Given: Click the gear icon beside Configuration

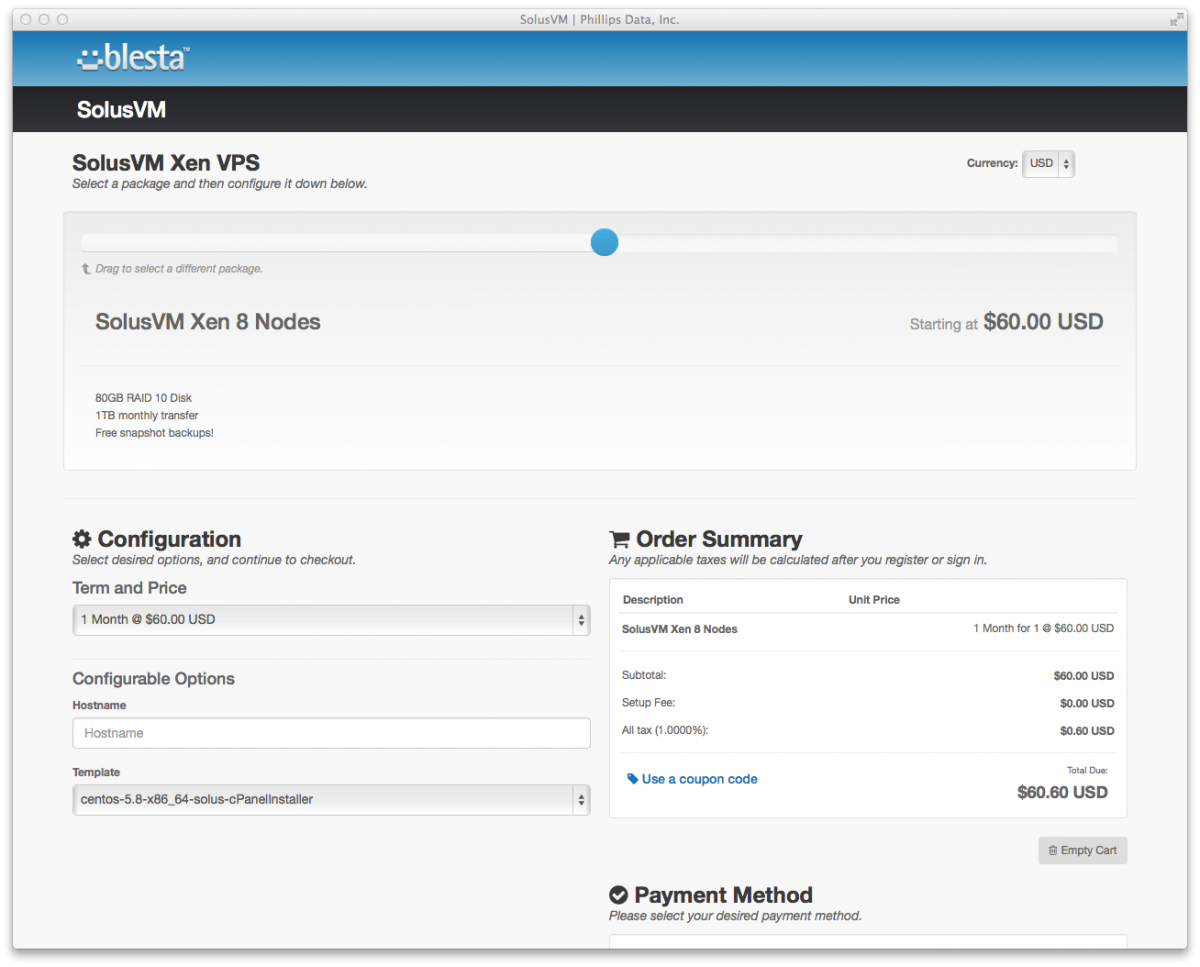Looking at the screenshot, I should point(82,539).
